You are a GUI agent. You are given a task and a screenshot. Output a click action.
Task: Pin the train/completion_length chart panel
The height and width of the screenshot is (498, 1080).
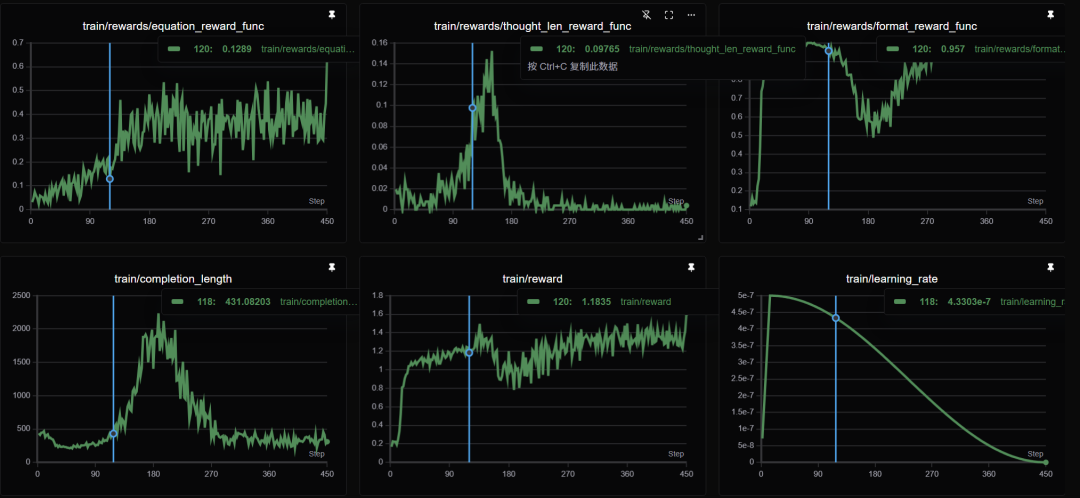[332, 268]
